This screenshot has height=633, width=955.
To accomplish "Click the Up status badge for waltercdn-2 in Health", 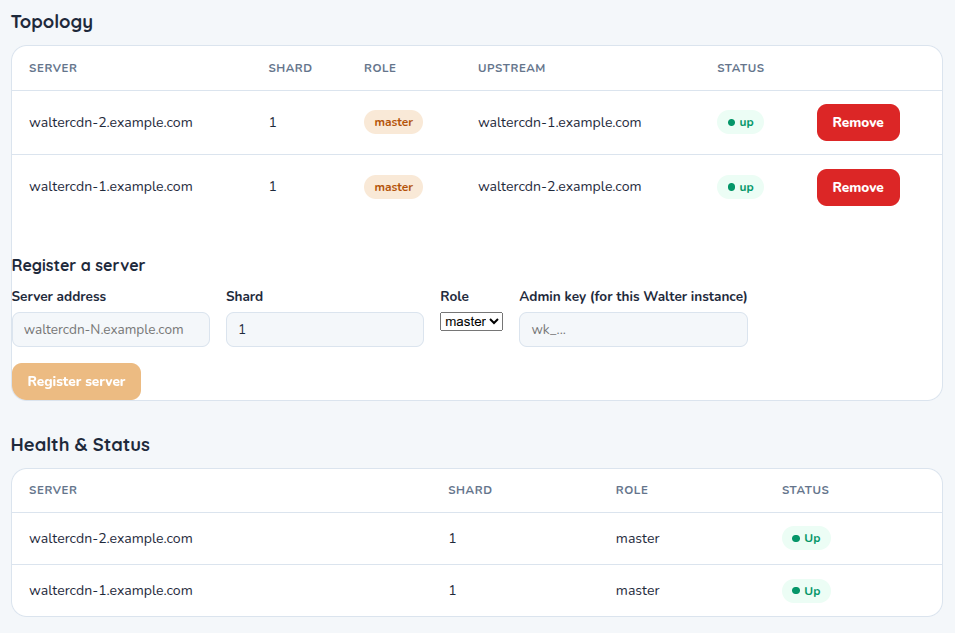I will pos(806,538).
